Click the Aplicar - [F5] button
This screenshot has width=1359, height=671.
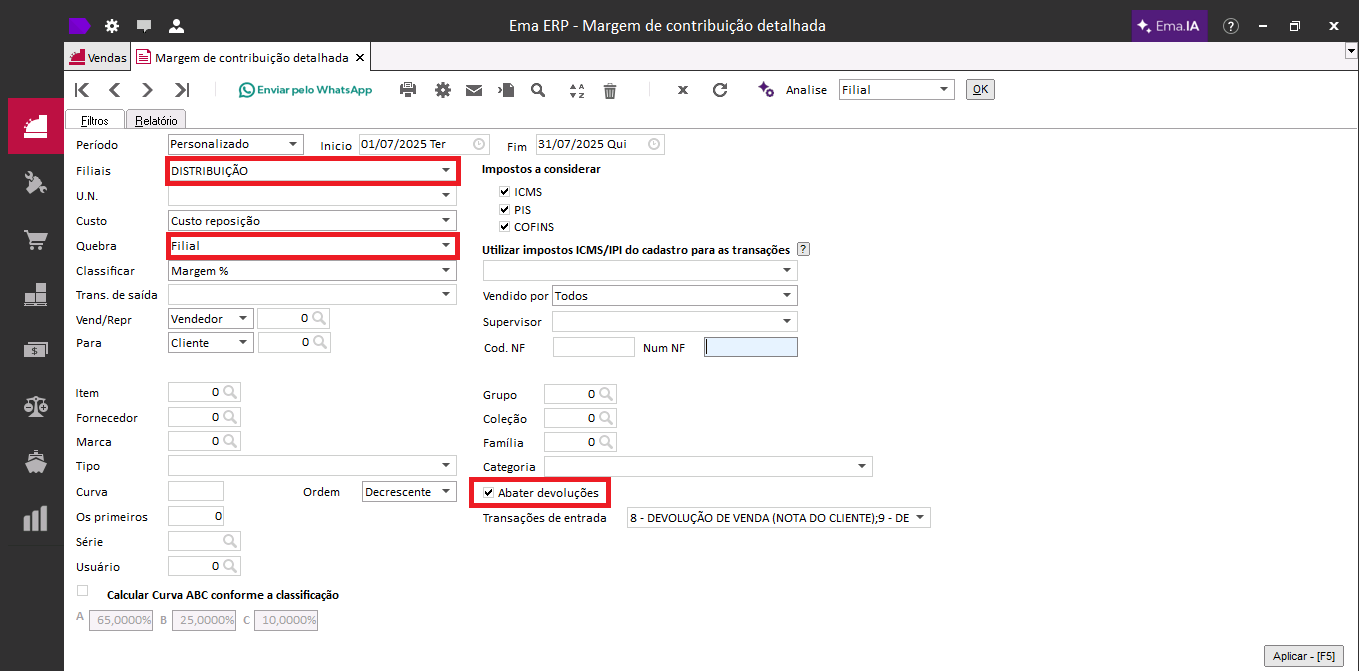click(x=1303, y=656)
